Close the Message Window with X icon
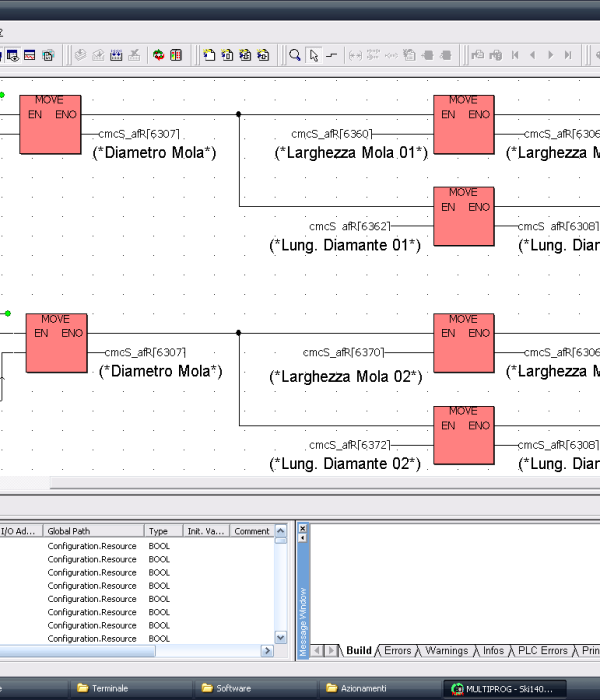Image resolution: width=600 pixels, height=700 pixels. 303,528
